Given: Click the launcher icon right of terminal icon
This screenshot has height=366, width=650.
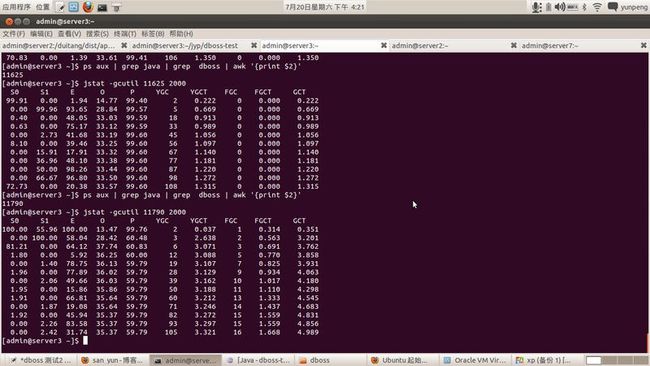Looking at the screenshot, I should click(116, 7).
